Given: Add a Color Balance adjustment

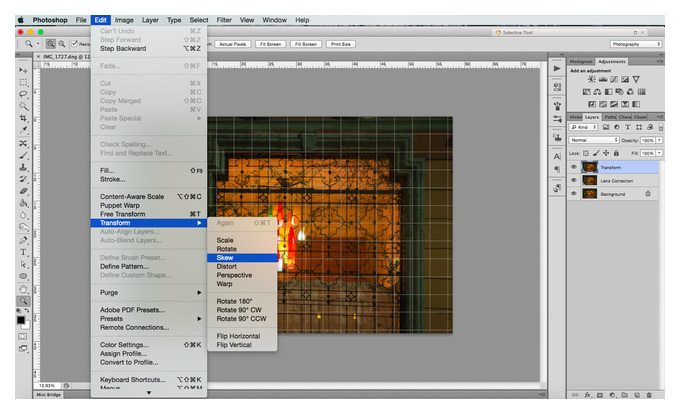Looking at the screenshot, I should pyautogui.click(x=597, y=92).
